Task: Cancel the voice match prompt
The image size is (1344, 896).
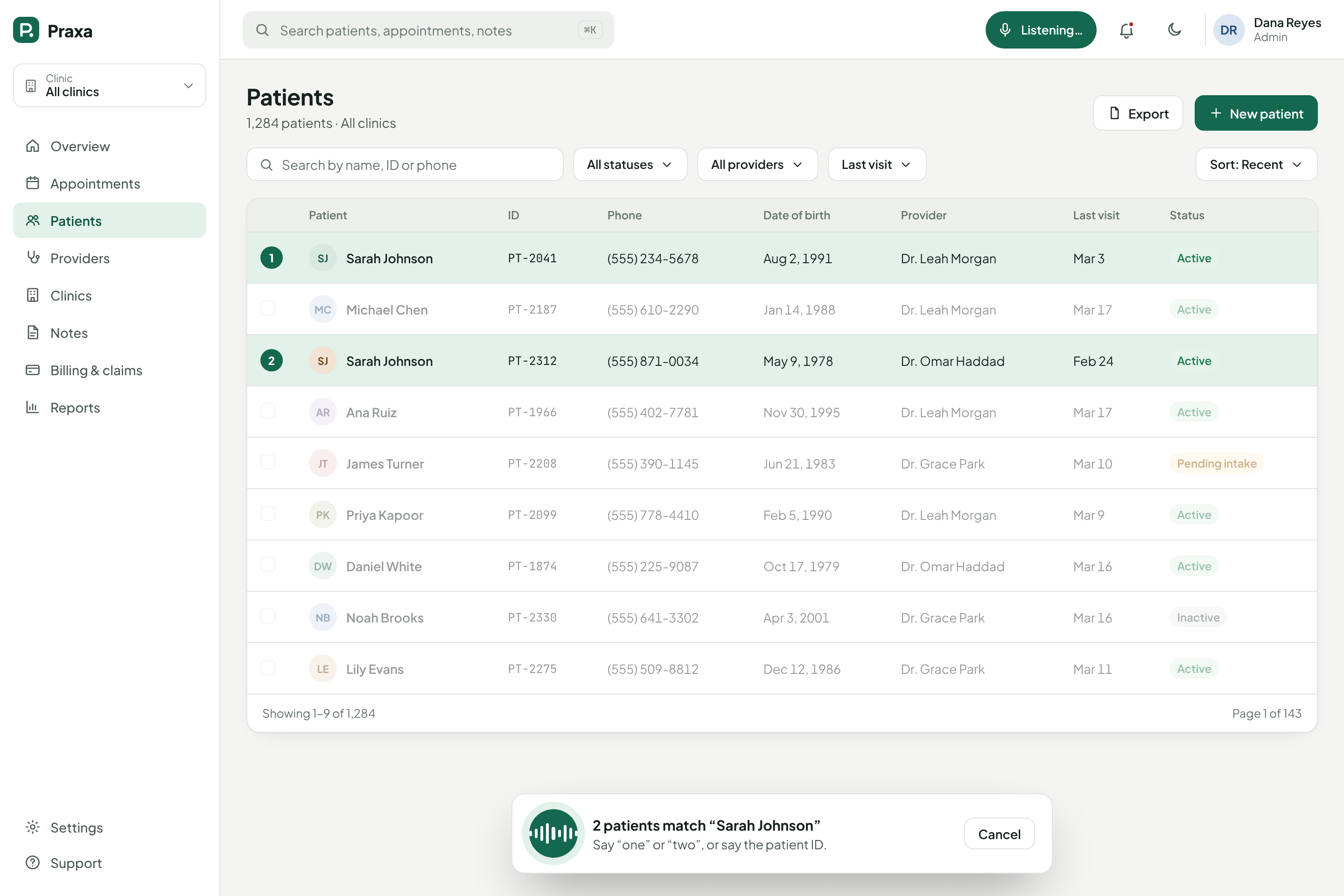Action: (x=999, y=834)
